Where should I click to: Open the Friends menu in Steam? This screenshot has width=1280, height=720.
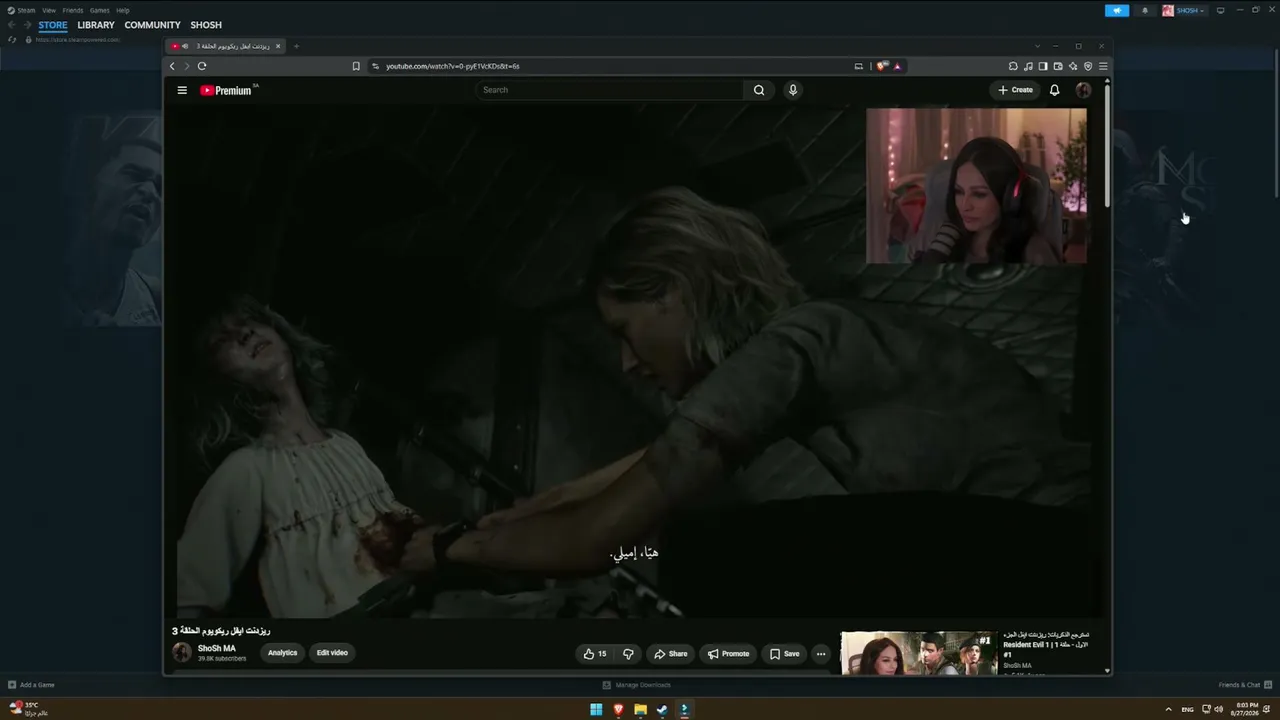click(x=73, y=10)
